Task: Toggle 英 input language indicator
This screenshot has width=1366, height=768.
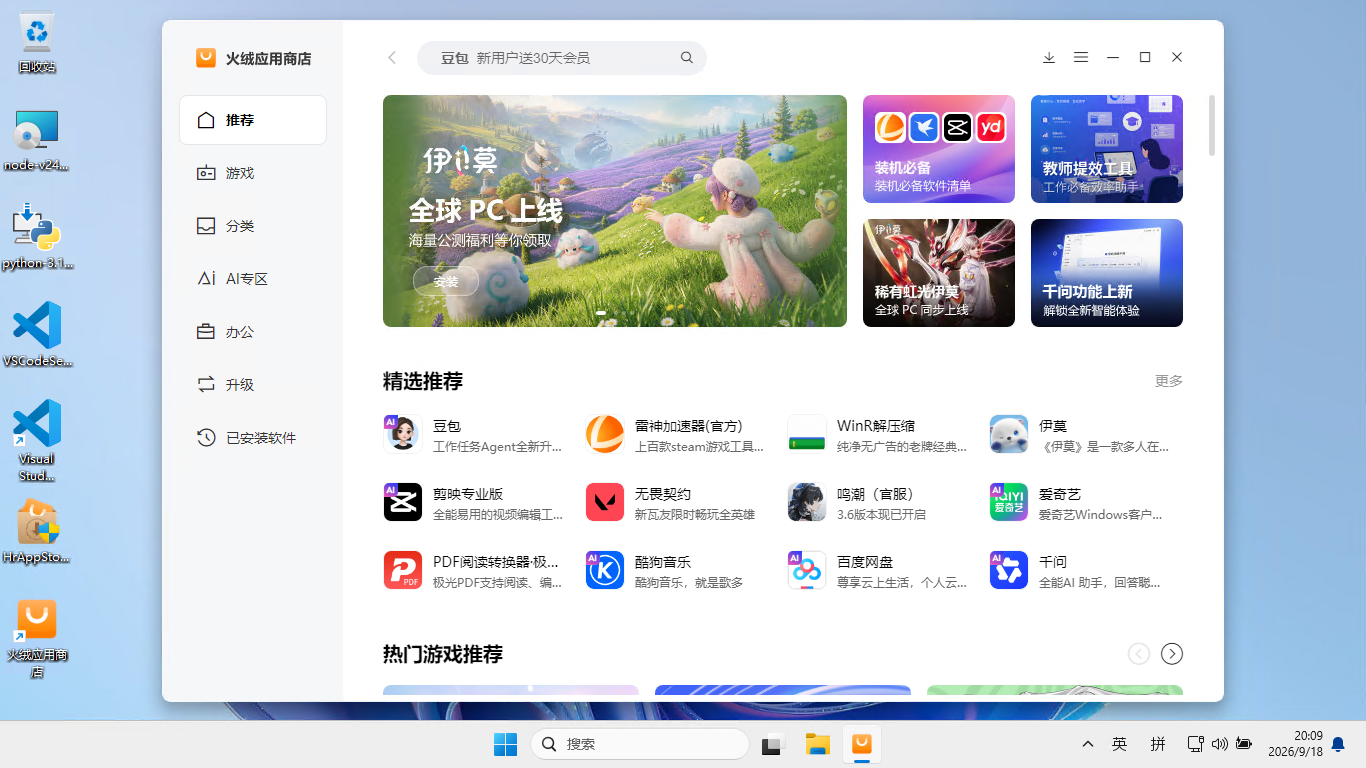Action: (1119, 744)
